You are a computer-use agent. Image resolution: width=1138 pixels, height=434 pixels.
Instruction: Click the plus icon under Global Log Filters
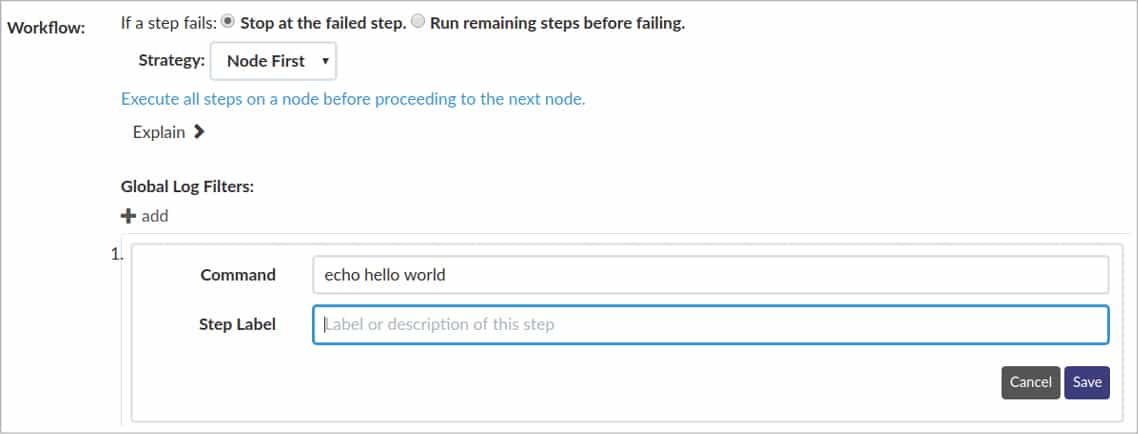point(128,216)
